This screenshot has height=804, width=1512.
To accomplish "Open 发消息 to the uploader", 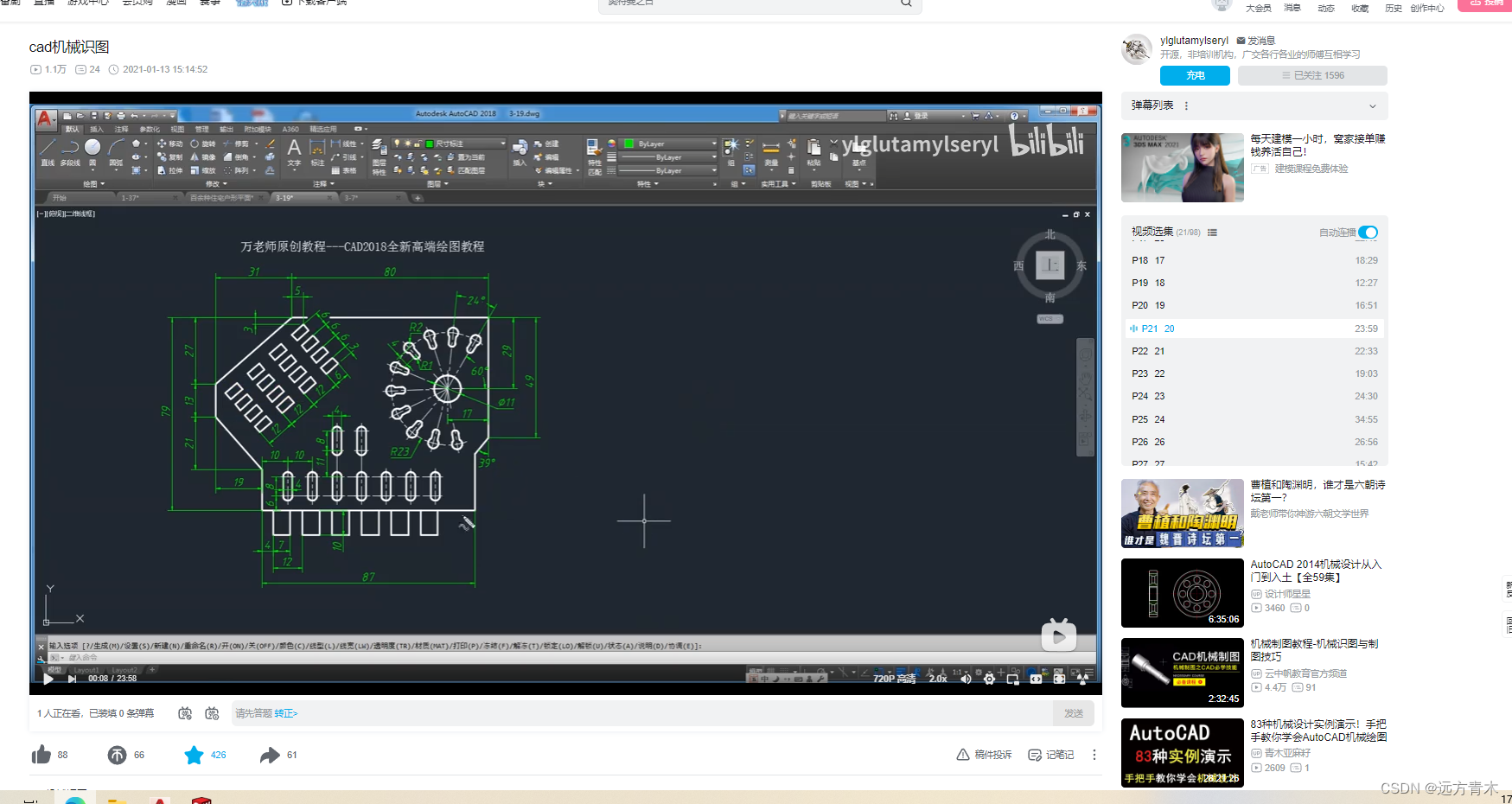I will (1256, 41).
